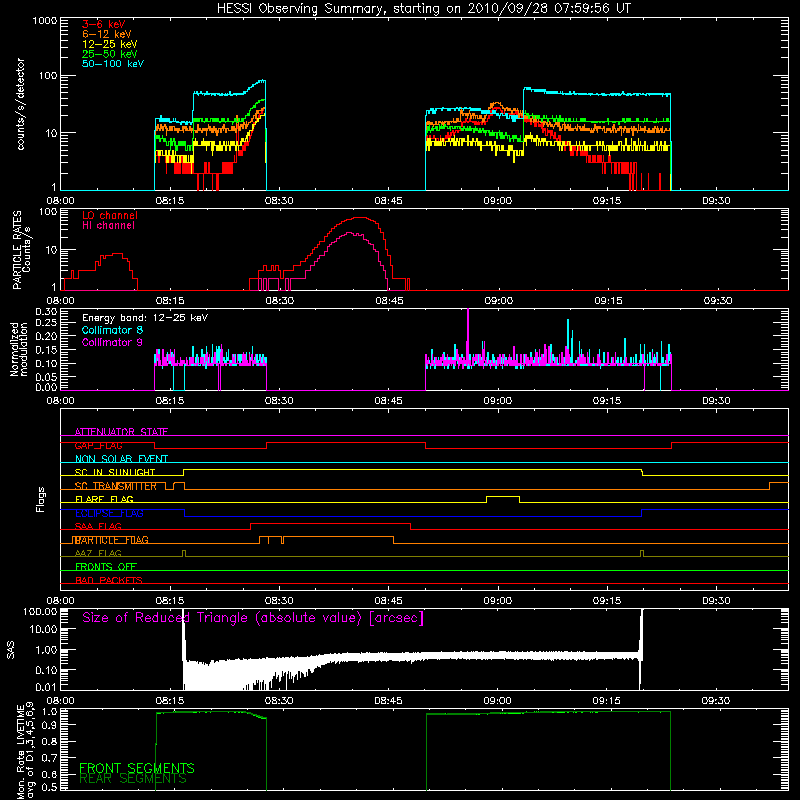Click the 1000 tick label on the counts axis
The width and height of the screenshot is (800, 800).
(x=45, y=21)
